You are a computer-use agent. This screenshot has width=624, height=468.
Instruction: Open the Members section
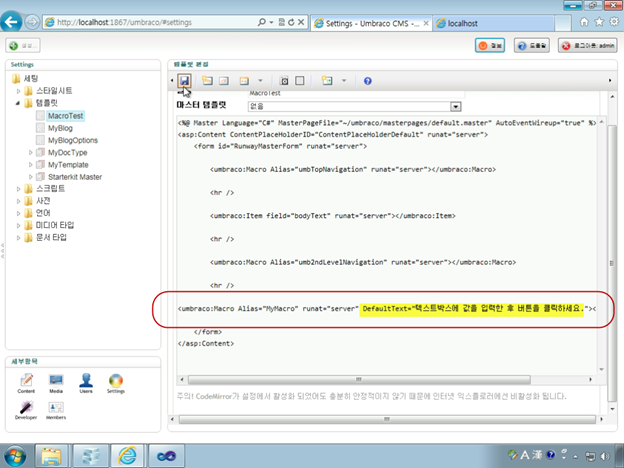click(x=56, y=410)
